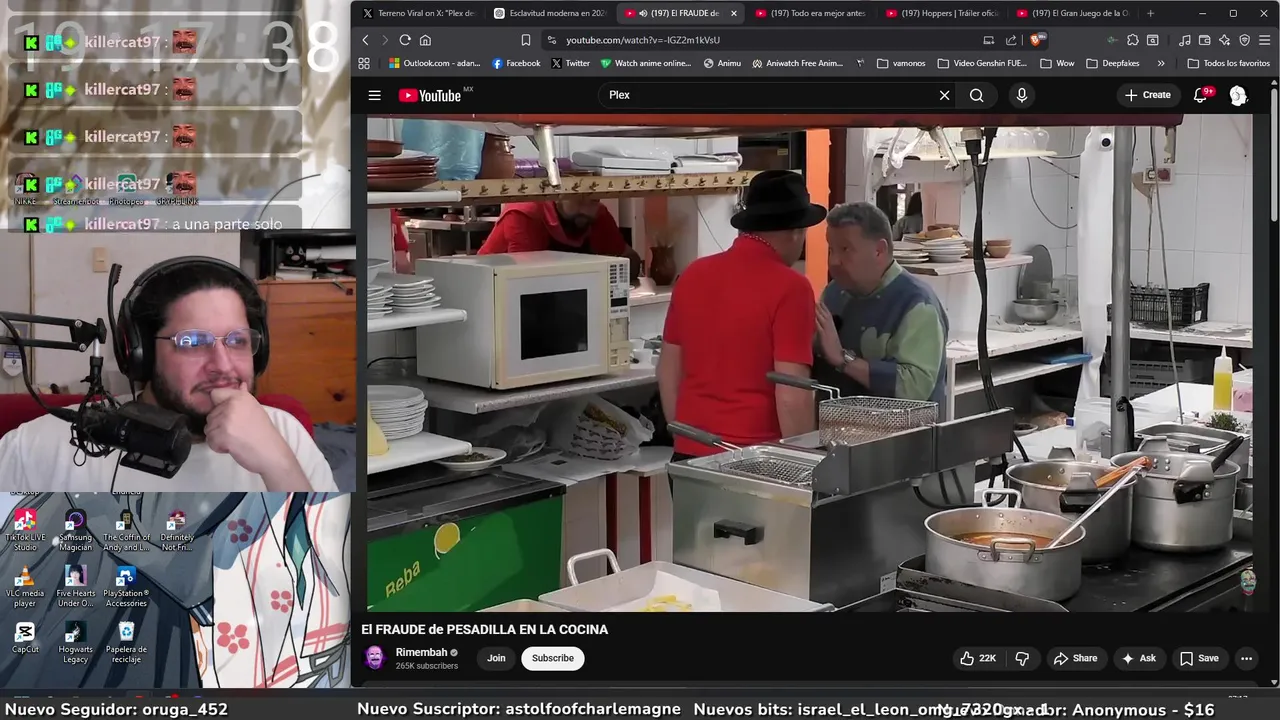The height and width of the screenshot is (720, 1280).
Task: Open the Twitter bookmark
Action: coord(570,63)
